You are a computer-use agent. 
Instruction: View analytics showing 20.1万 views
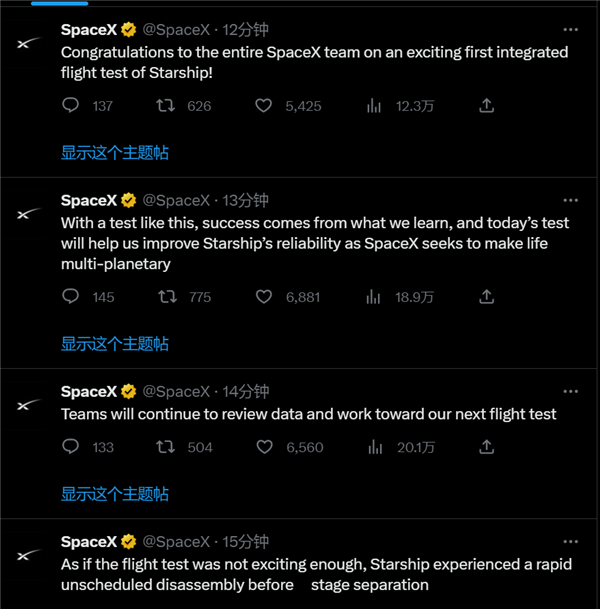375,447
